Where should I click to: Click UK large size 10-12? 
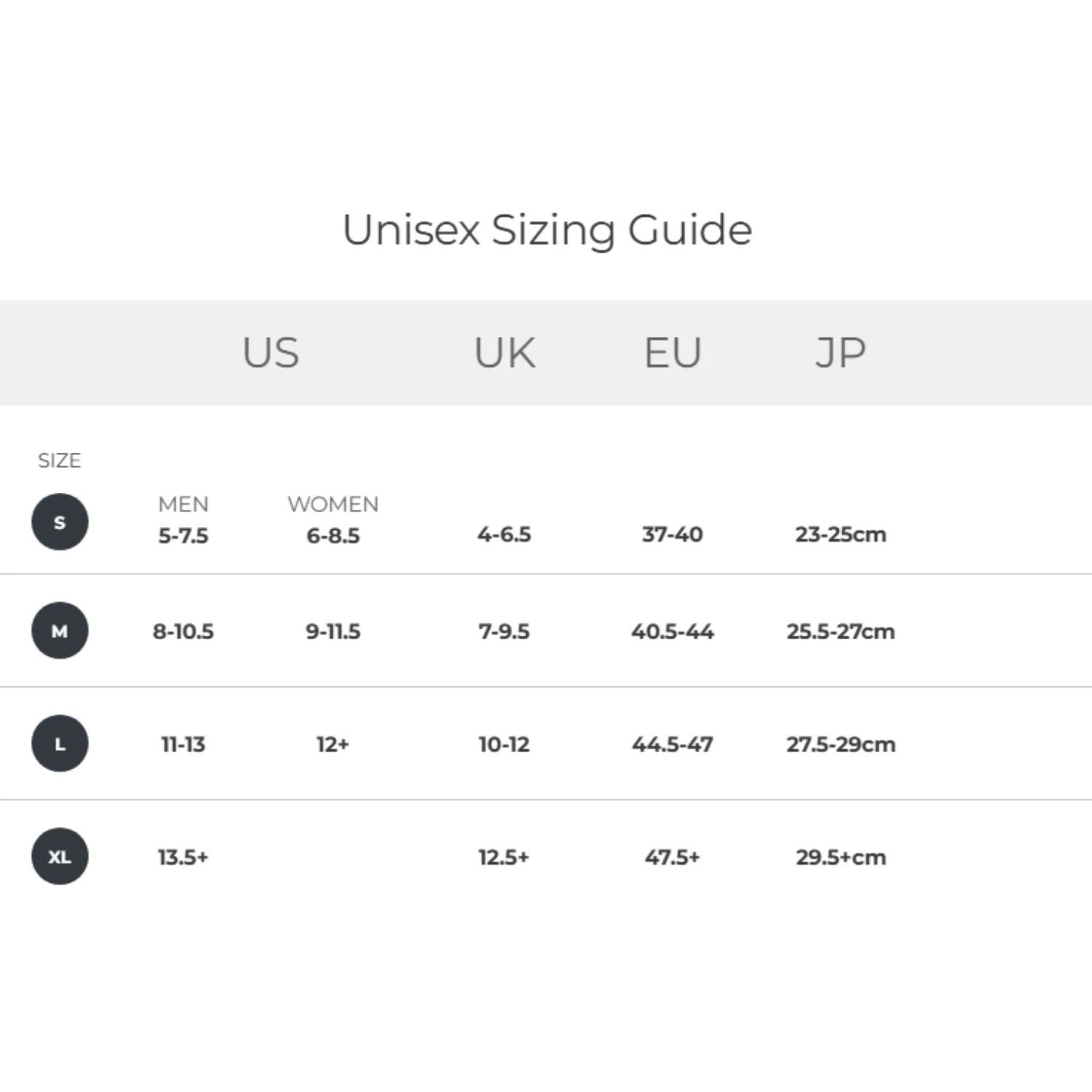pyautogui.click(x=504, y=744)
